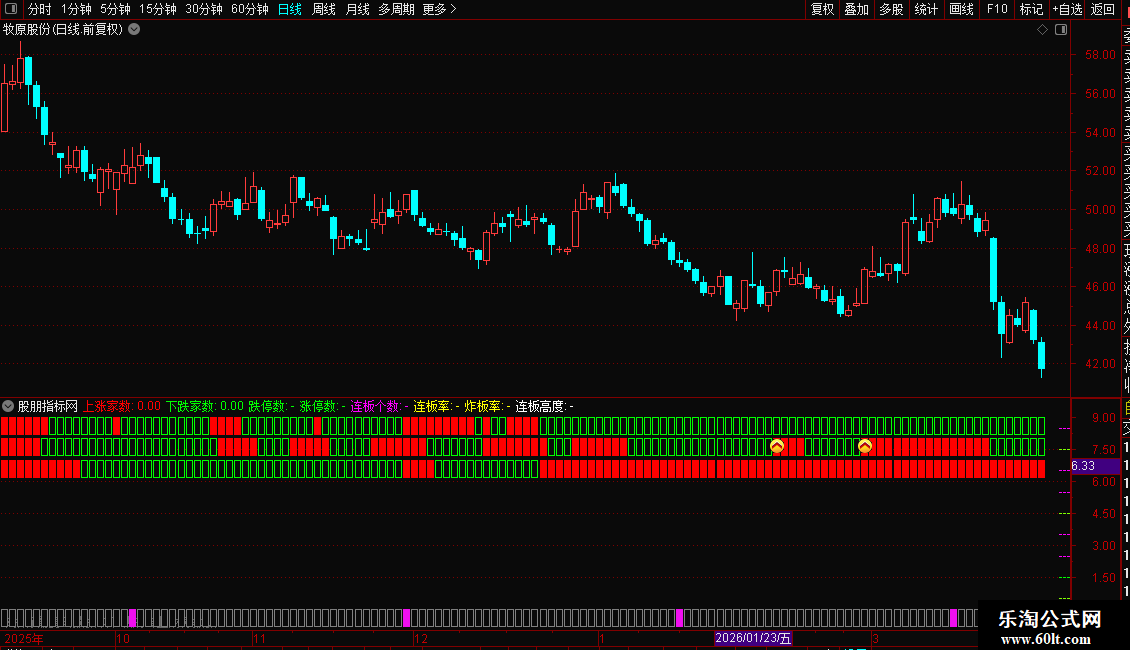The height and width of the screenshot is (650, 1130).
Task: Click the 下跌家数: 0.00 readout
Action: click(x=205, y=406)
